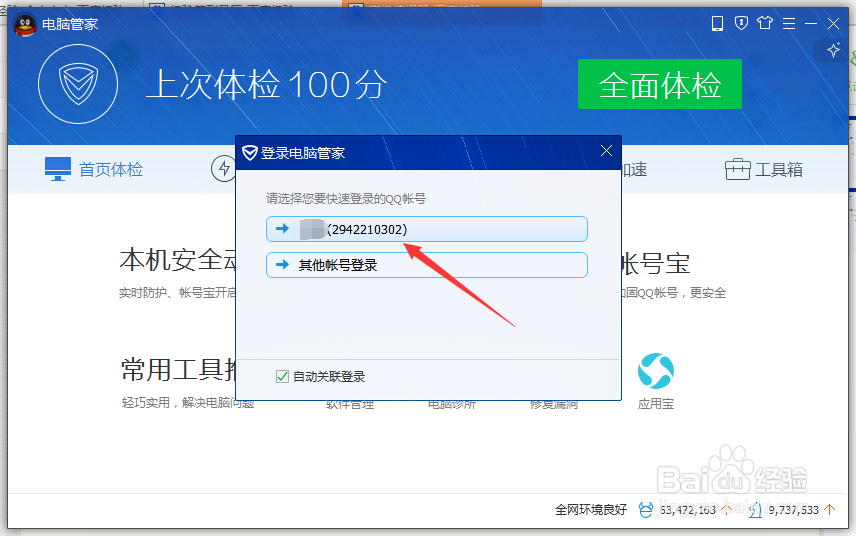Switch to the 首页体检 tab
The image size is (856, 536).
[x=93, y=169]
